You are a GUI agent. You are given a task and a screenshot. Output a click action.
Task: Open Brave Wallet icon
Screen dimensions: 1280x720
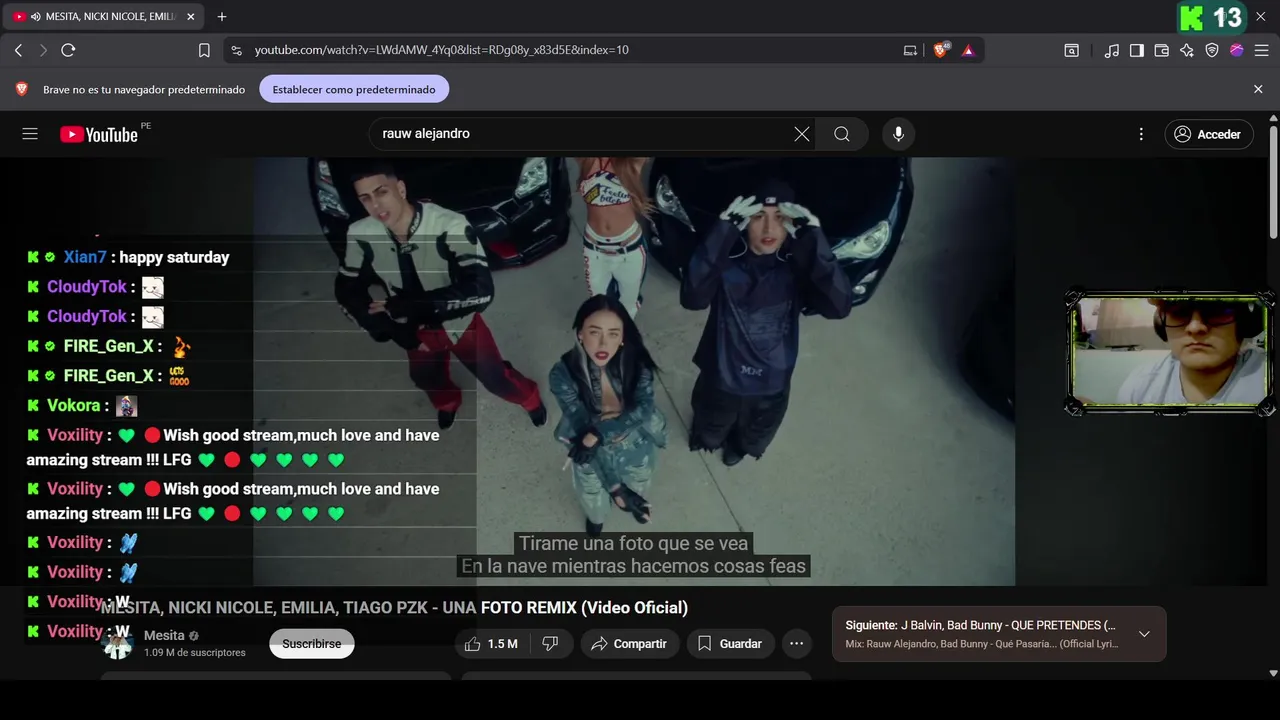(x=1162, y=50)
